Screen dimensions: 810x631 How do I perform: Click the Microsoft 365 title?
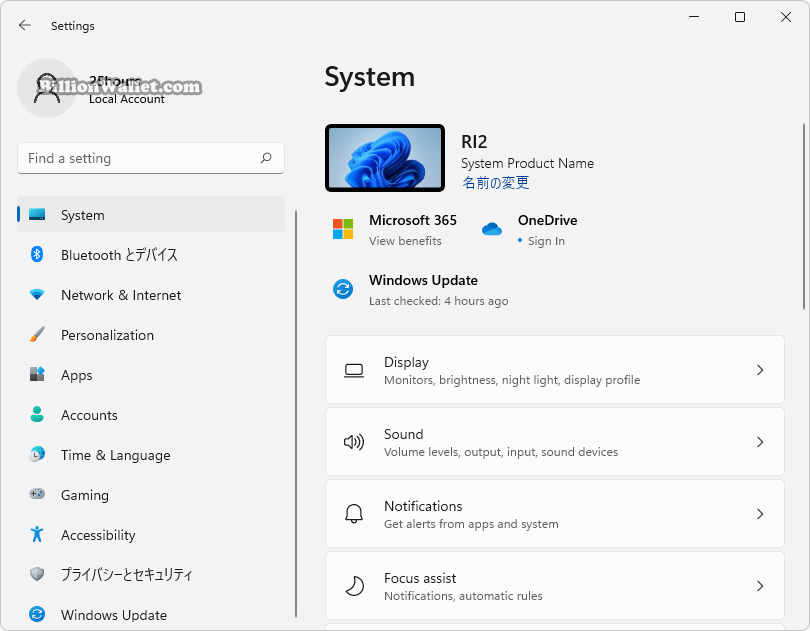(x=413, y=220)
